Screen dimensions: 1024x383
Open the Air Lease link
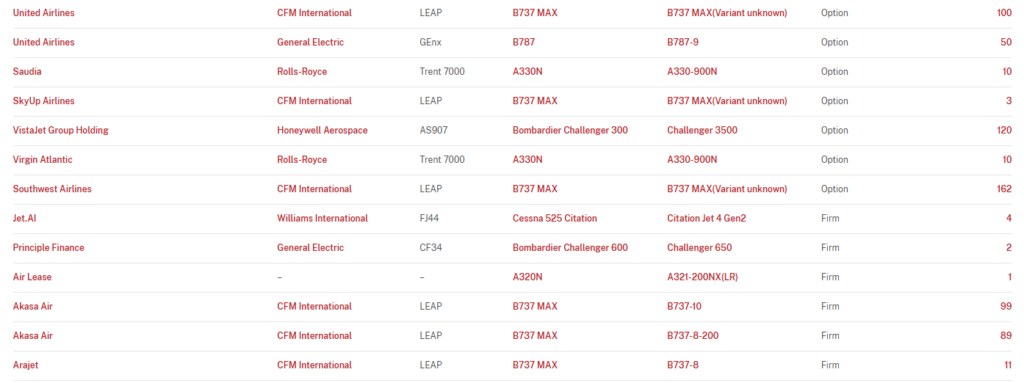32,277
